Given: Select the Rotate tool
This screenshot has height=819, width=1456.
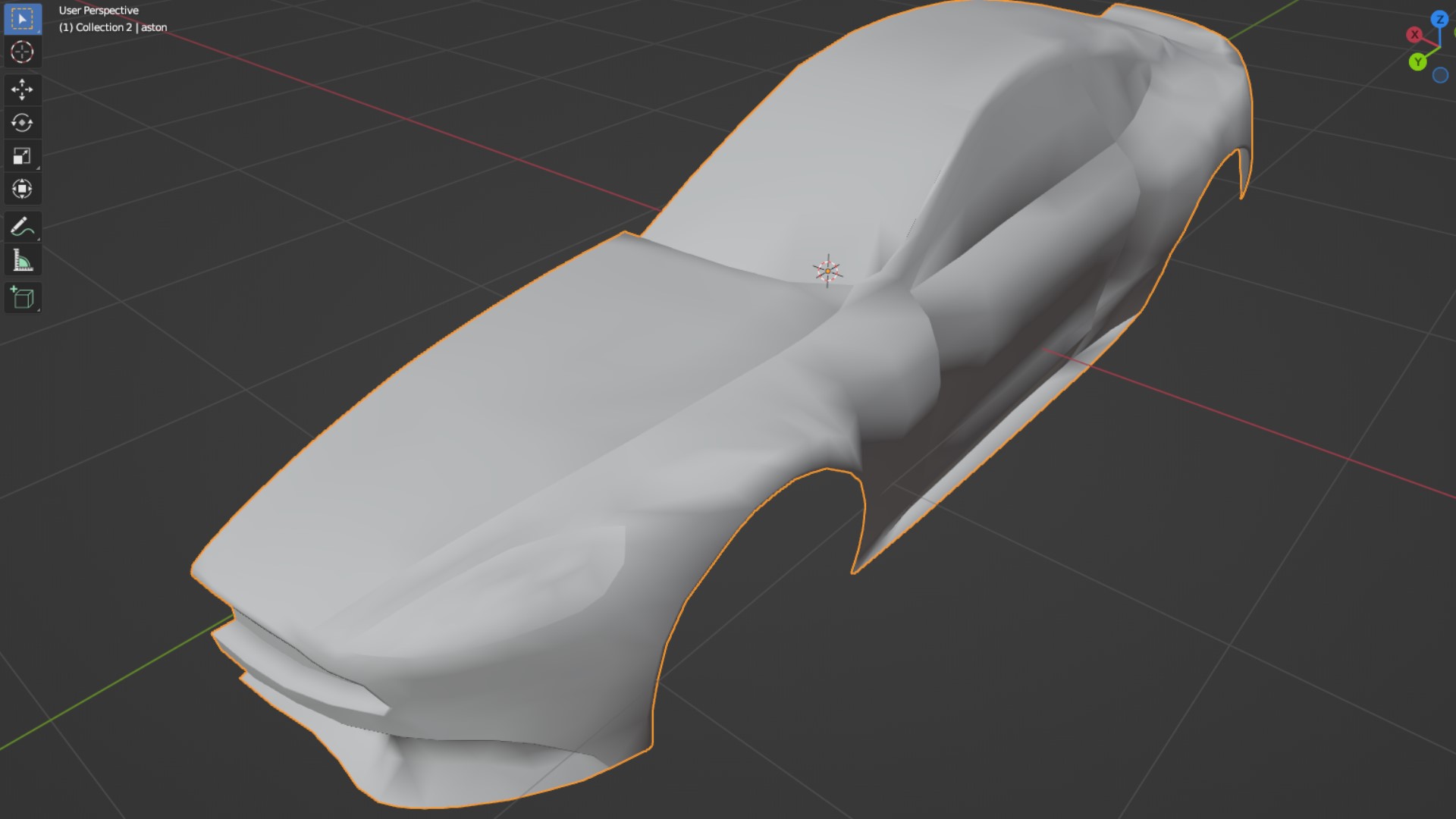Looking at the screenshot, I should pos(22,123).
